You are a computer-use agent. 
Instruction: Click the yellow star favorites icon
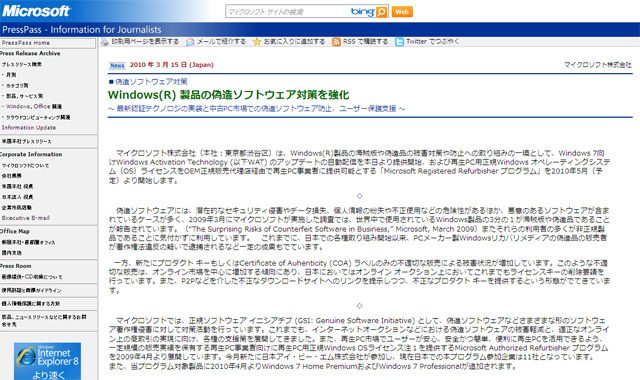(257, 42)
